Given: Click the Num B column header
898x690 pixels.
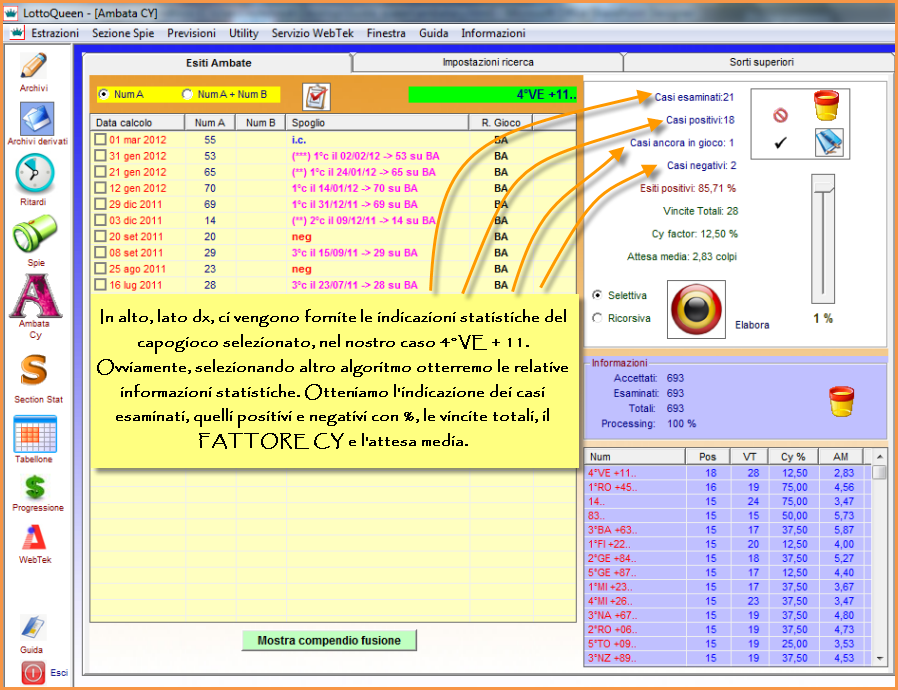Looking at the screenshot, I should (x=261, y=123).
